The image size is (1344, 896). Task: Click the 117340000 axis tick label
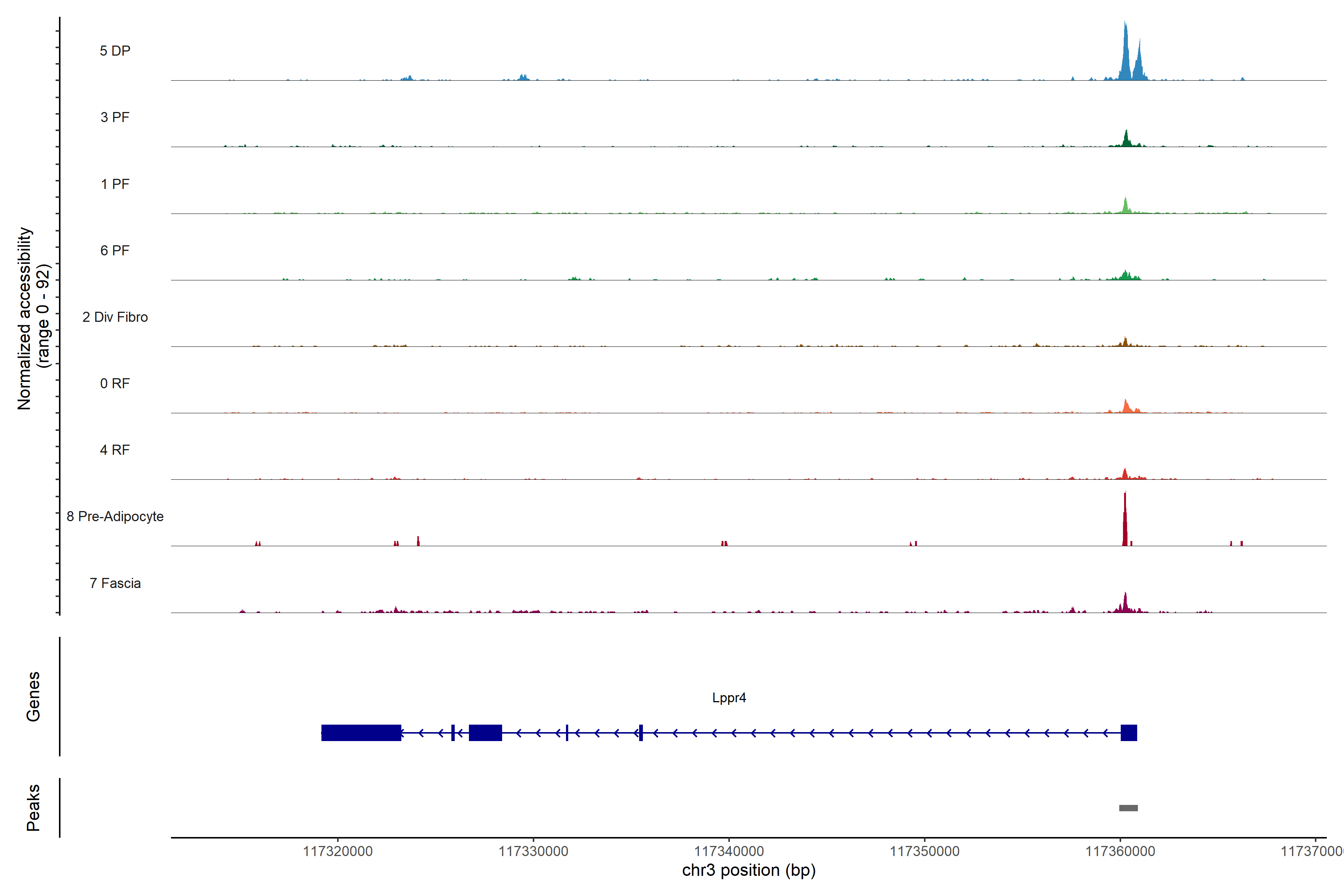coord(729,852)
